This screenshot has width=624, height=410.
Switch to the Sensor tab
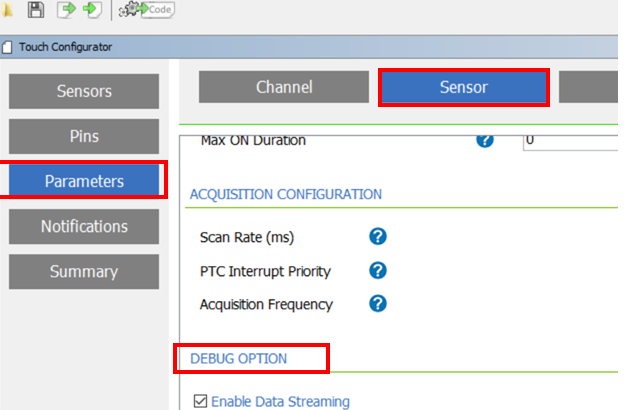pos(464,87)
